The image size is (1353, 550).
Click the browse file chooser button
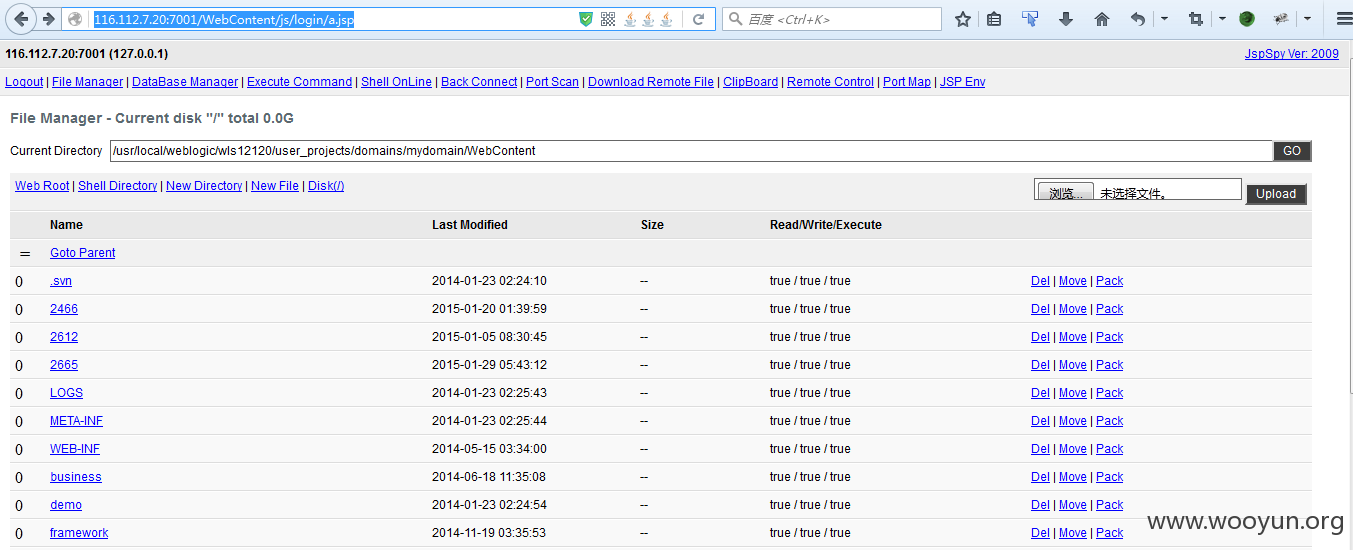pos(1066,192)
